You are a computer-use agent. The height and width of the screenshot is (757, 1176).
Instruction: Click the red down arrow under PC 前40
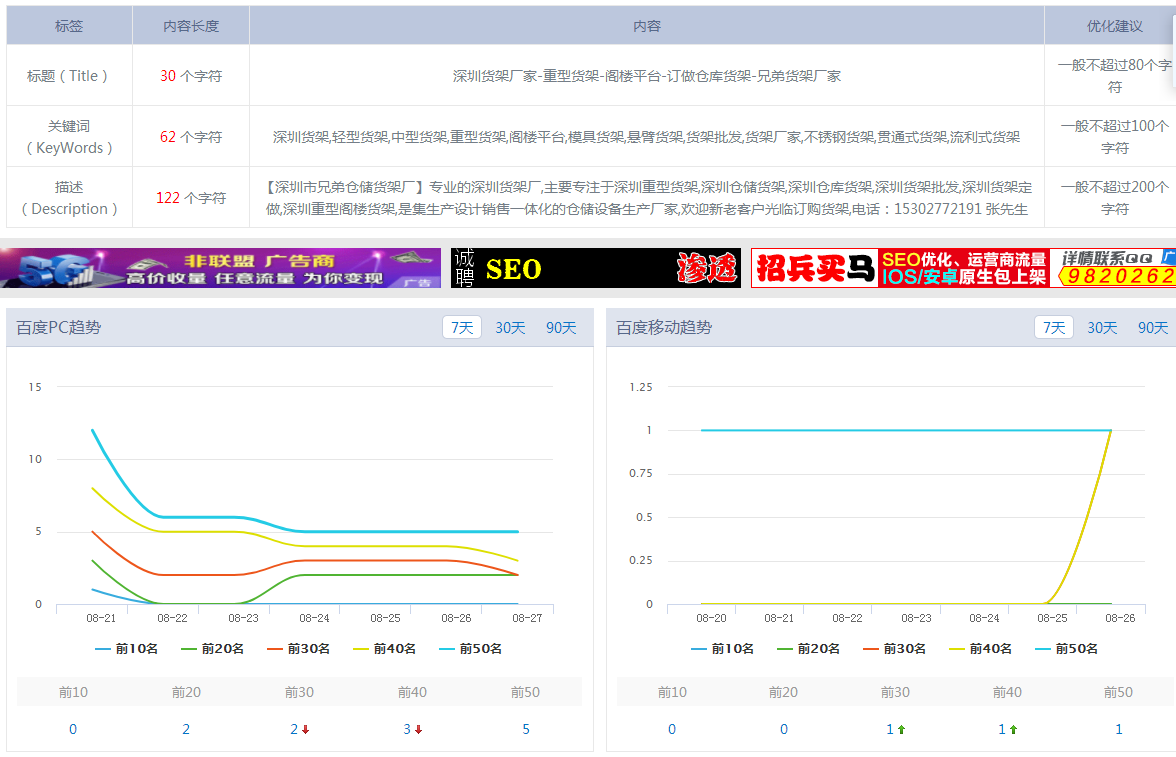click(x=418, y=729)
